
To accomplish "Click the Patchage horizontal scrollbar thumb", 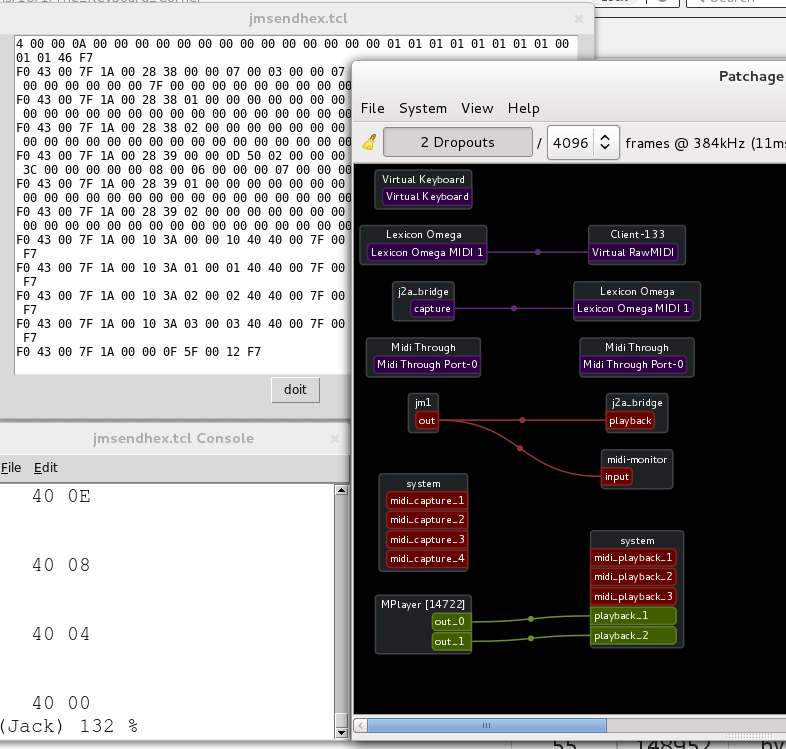I will pos(486,725).
